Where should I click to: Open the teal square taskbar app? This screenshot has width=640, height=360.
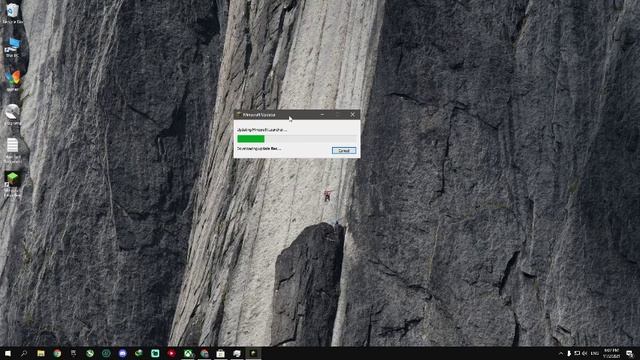(155, 353)
